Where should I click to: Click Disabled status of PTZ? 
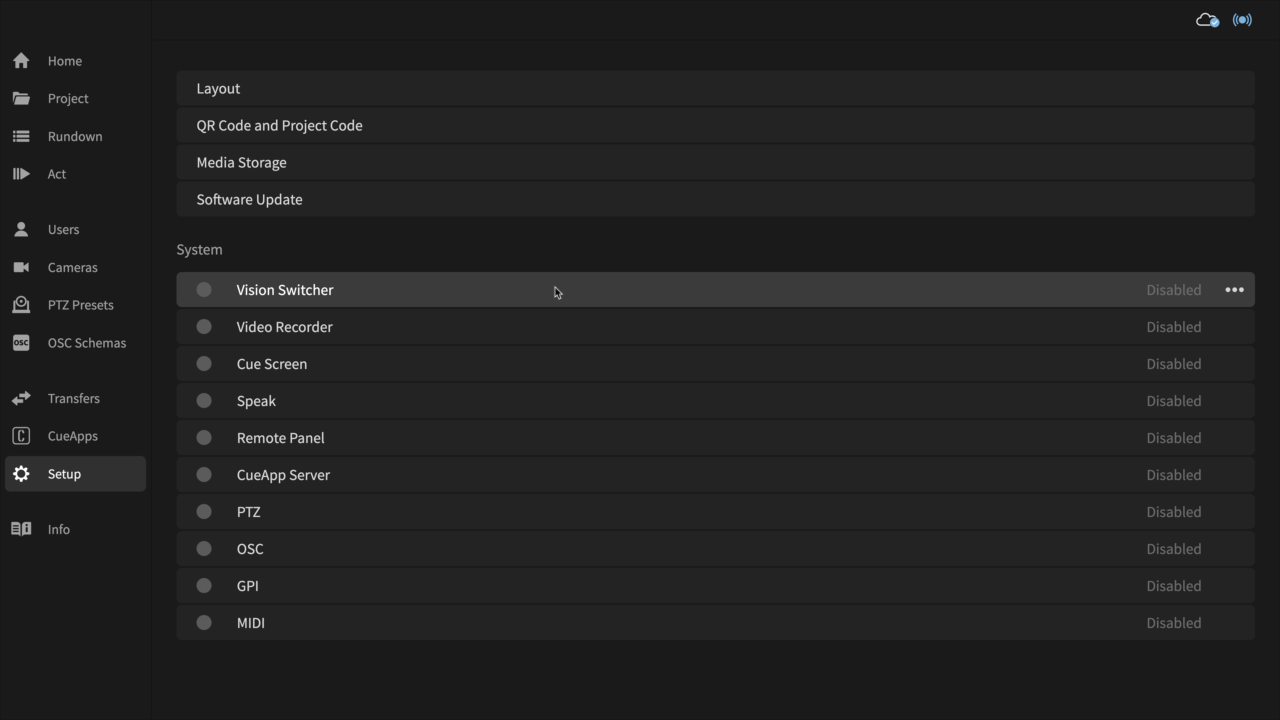tap(1174, 512)
